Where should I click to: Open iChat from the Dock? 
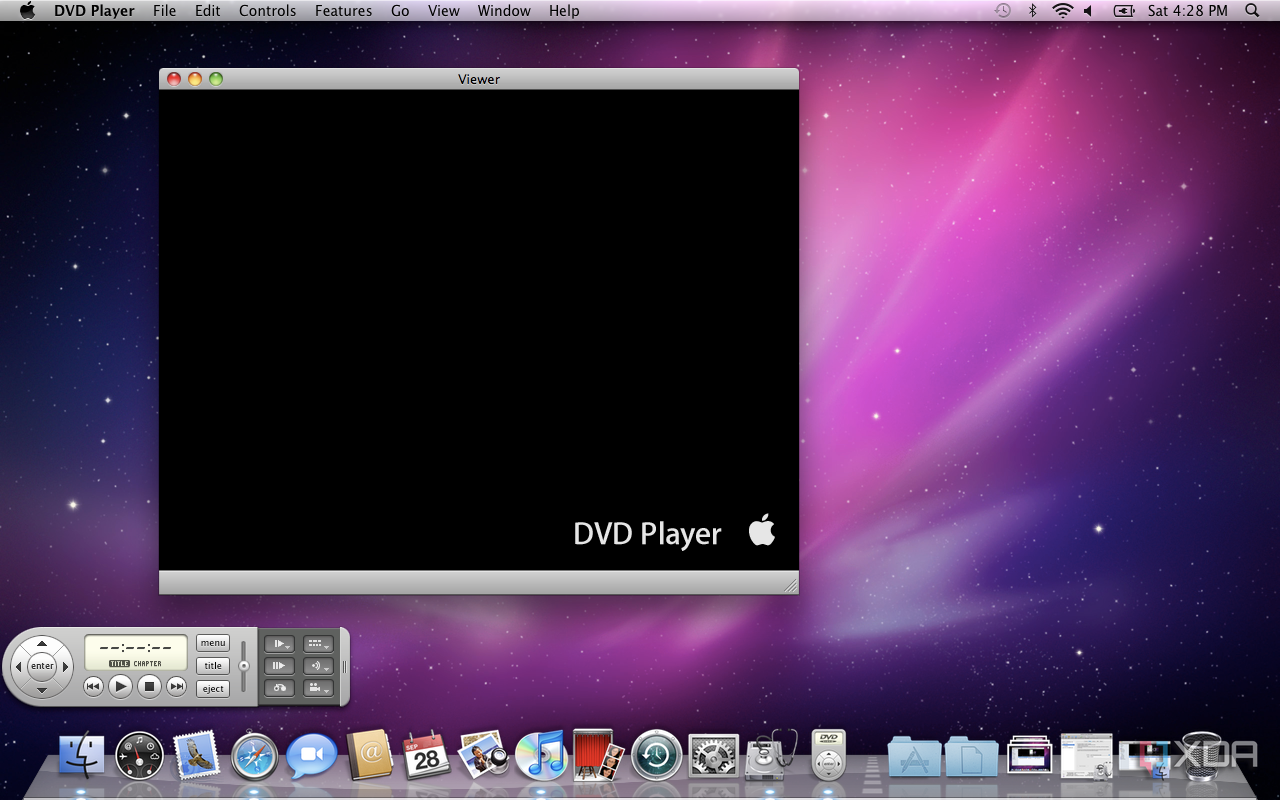pos(312,755)
